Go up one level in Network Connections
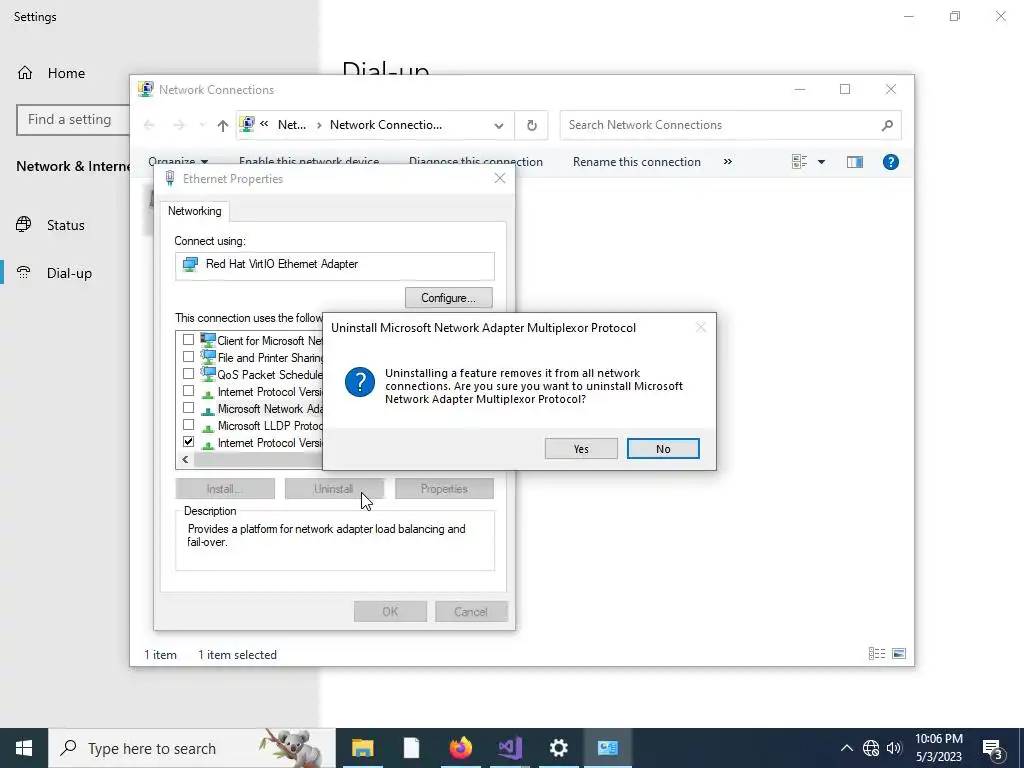Image resolution: width=1024 pixels, height=768 pixels. 223,125
